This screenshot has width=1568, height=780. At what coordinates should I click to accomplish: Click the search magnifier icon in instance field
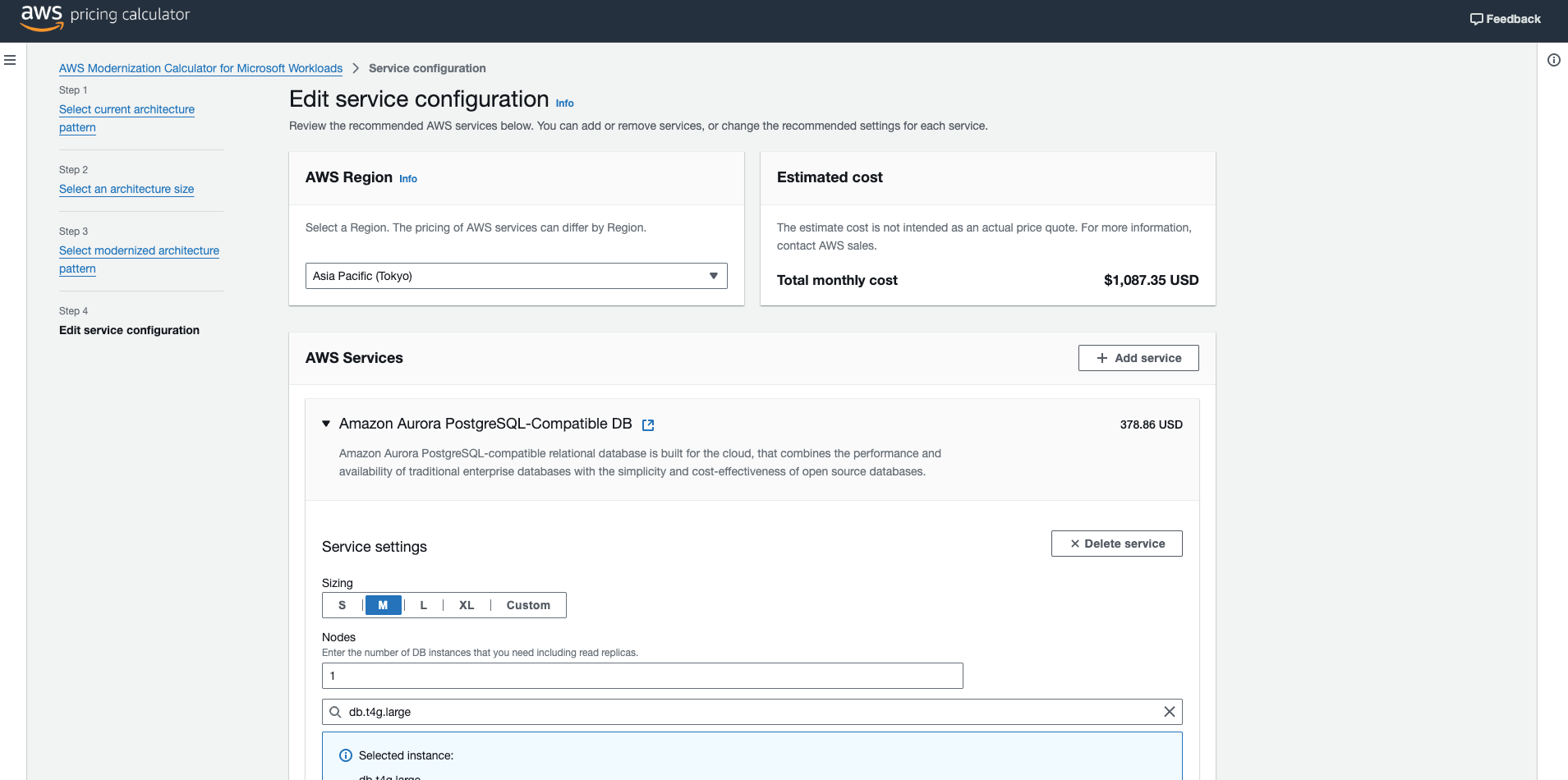tap(335, 712)
